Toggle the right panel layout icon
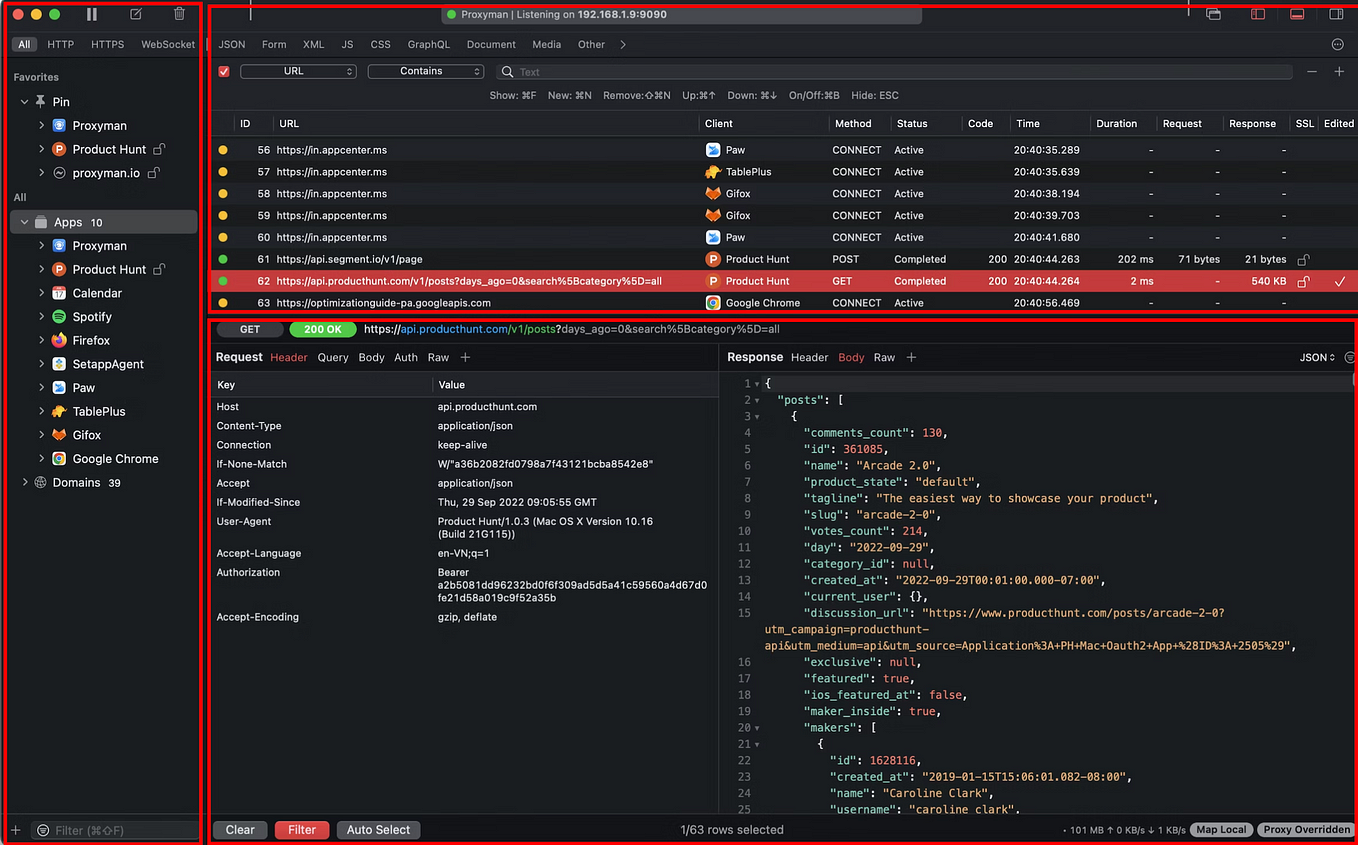Image resolution: width=1358 pixels, height=845 pixels. (x=1336, y=14)
